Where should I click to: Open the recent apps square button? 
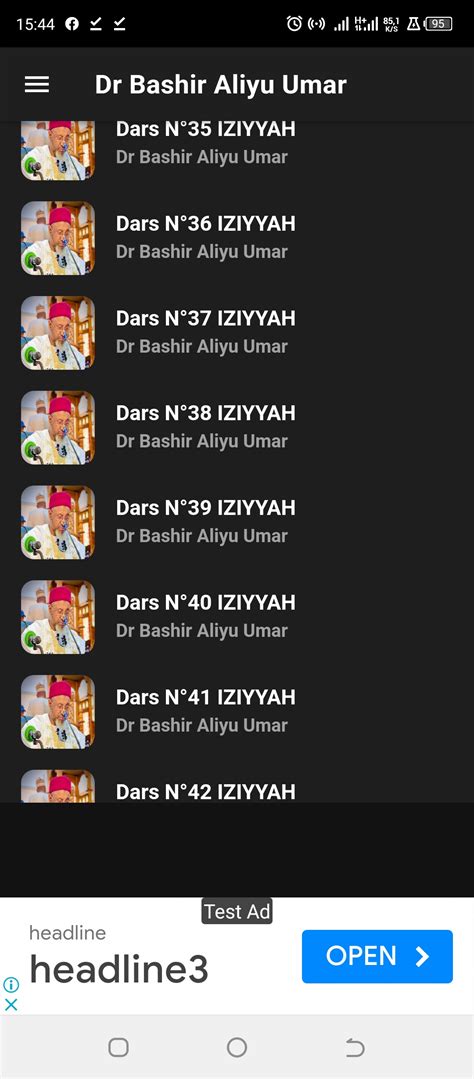pos(118,1047)
